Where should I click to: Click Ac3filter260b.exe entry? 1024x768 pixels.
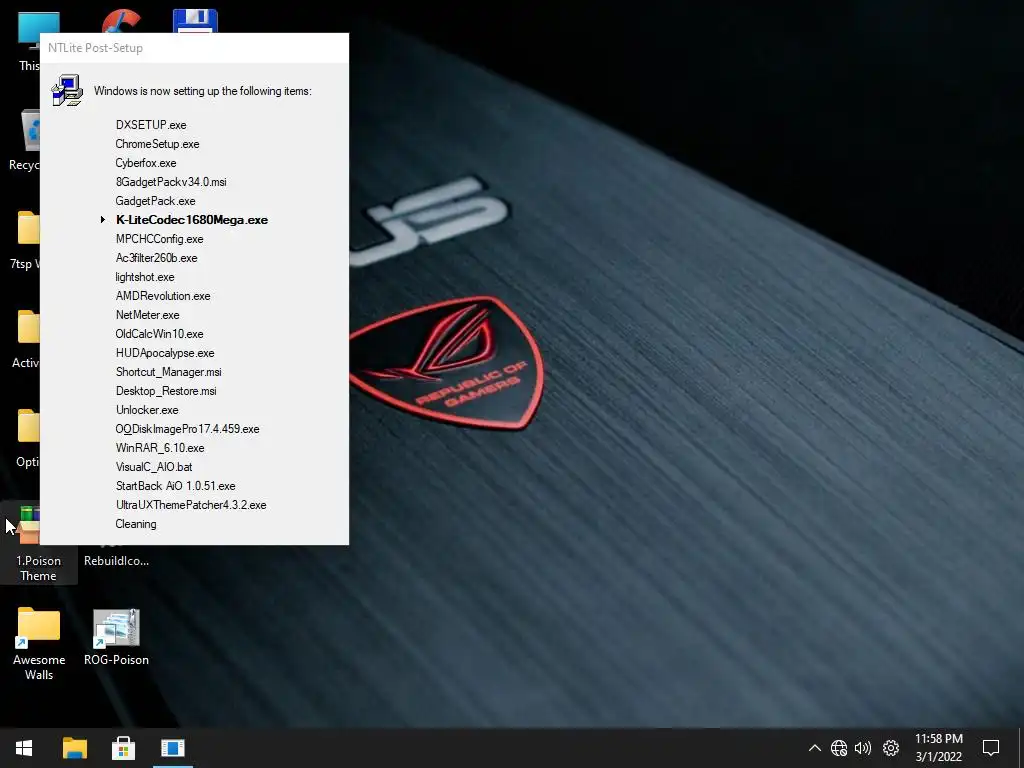[157, 258]
